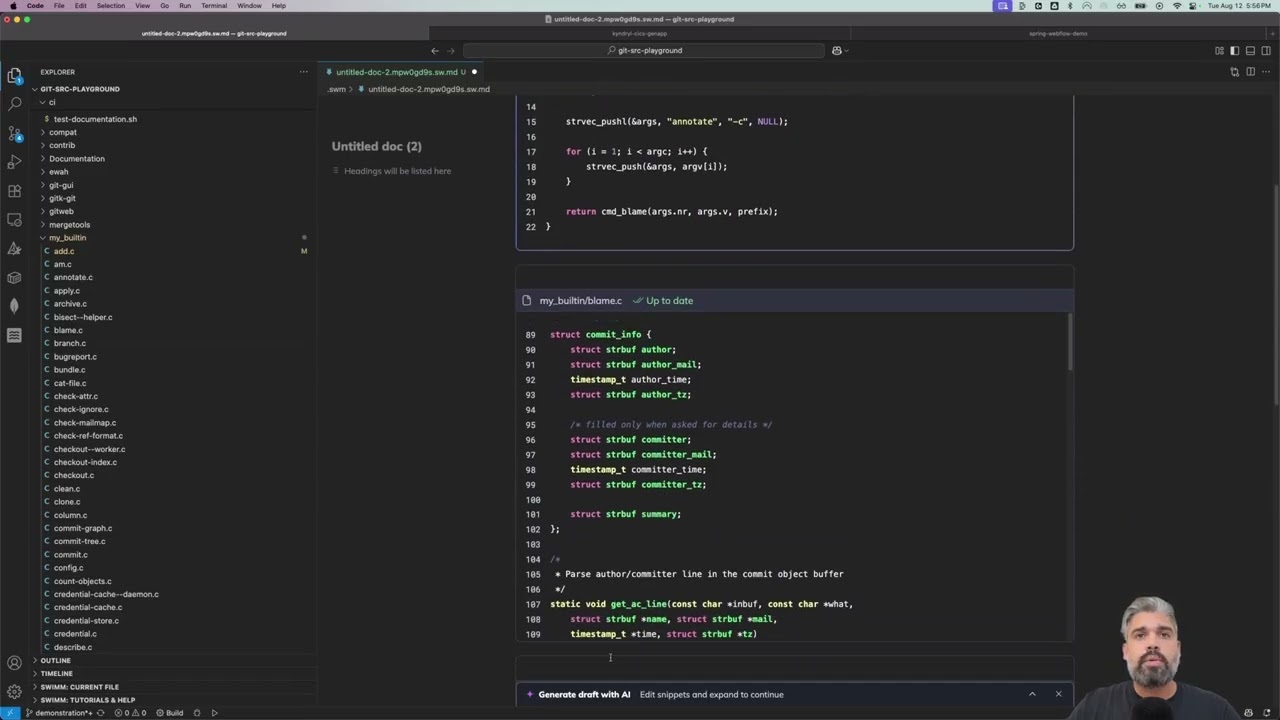Open Remote Explorer in activity bar

pyautogui.click(x=14, y=220)
